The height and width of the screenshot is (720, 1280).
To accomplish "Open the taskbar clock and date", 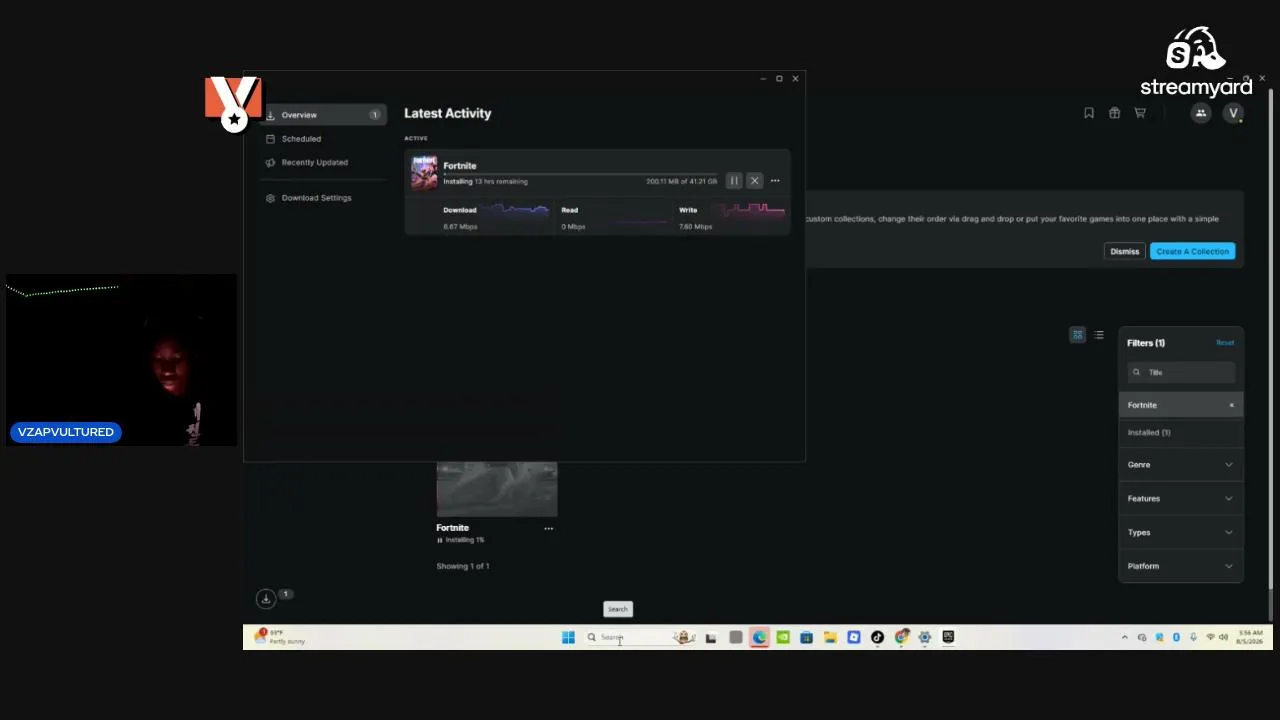I will (1250, 637).
